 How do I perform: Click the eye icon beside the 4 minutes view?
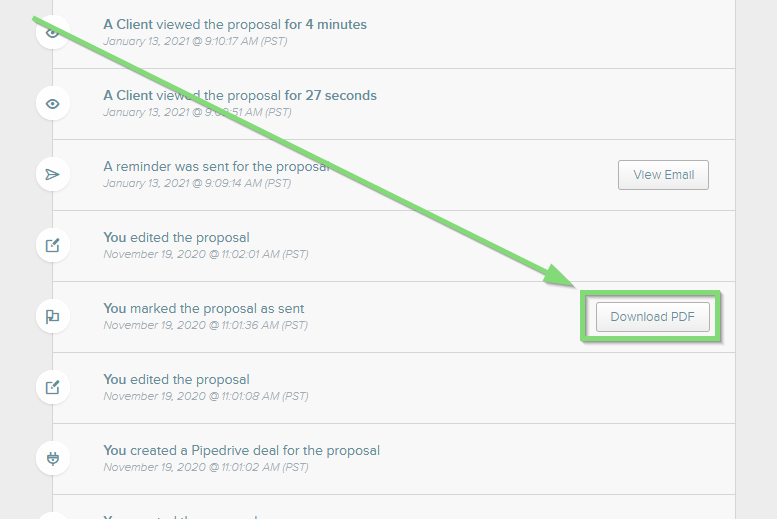pos(53,32)
